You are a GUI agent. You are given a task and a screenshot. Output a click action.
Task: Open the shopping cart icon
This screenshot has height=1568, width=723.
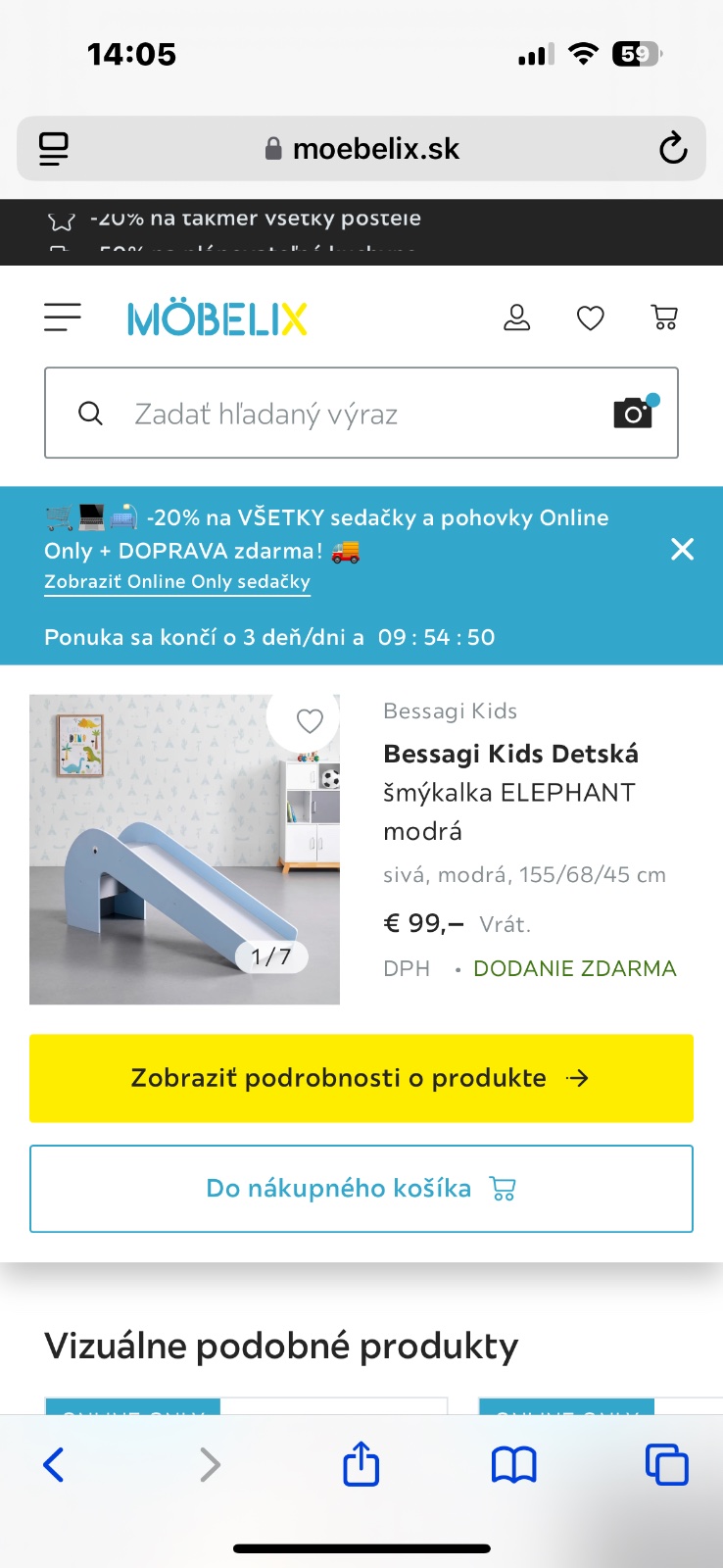[x=664, y=318]
